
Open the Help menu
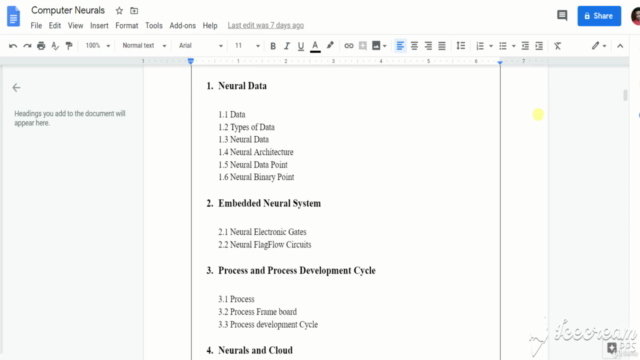point(210,25)
